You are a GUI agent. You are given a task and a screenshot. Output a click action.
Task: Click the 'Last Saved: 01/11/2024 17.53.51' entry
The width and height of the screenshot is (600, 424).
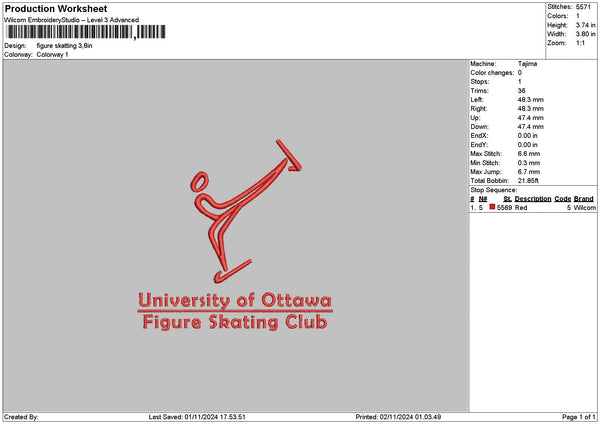click(x=197, y=417)
